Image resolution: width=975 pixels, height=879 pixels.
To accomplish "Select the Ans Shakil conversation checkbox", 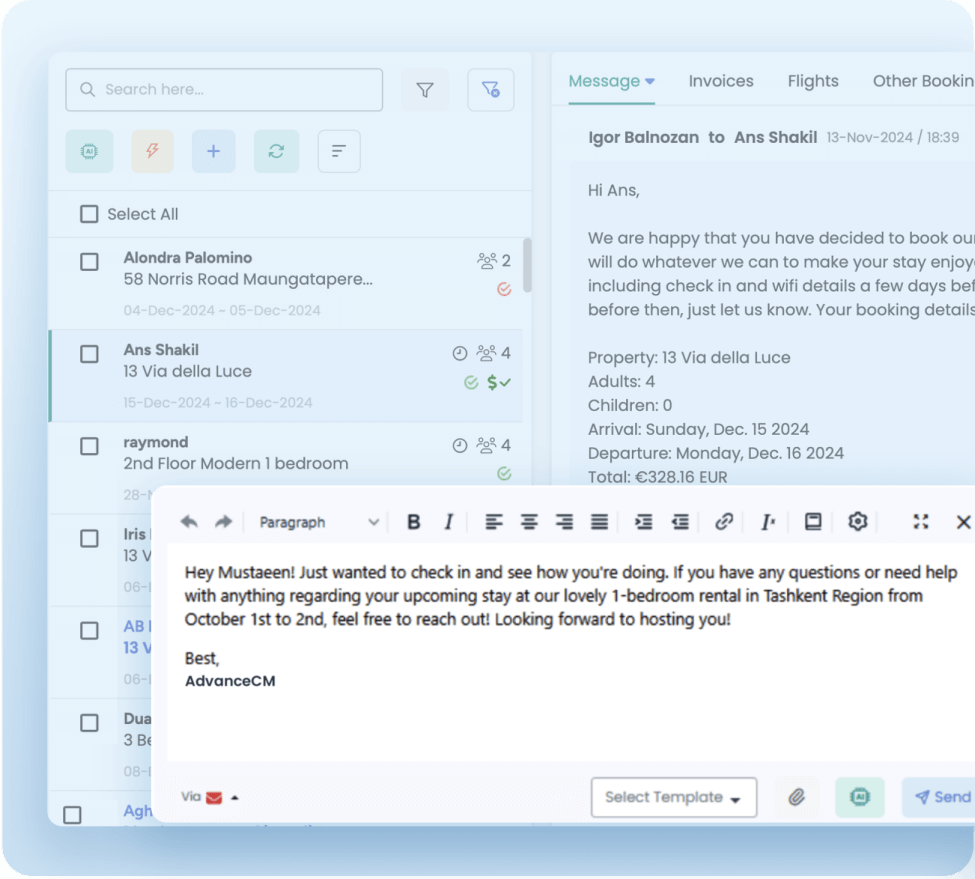I will pyautogui.click(x=90, y=354).
